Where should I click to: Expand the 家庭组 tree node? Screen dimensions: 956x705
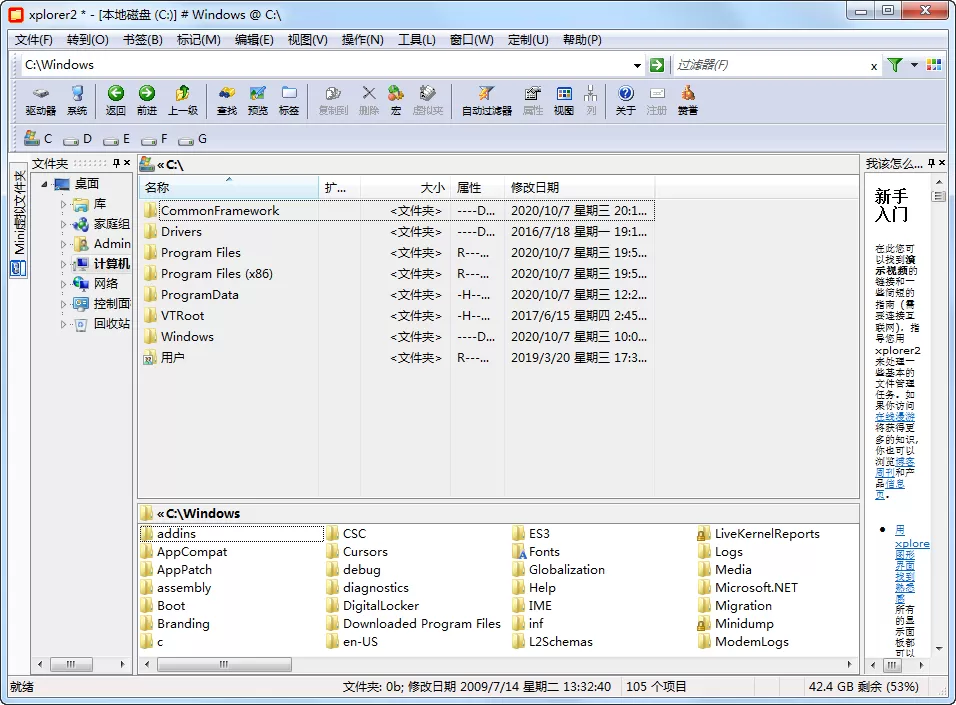click(63, 224)
